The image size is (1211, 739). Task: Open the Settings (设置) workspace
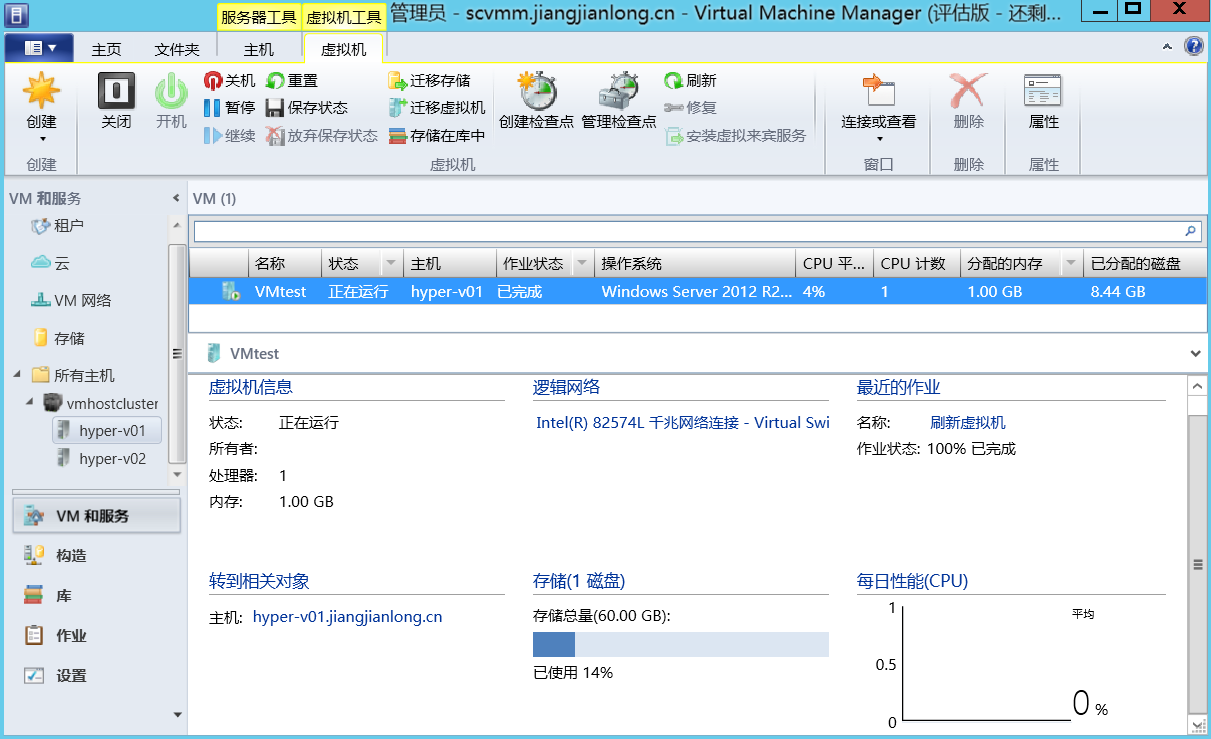(x=96, y=675)
